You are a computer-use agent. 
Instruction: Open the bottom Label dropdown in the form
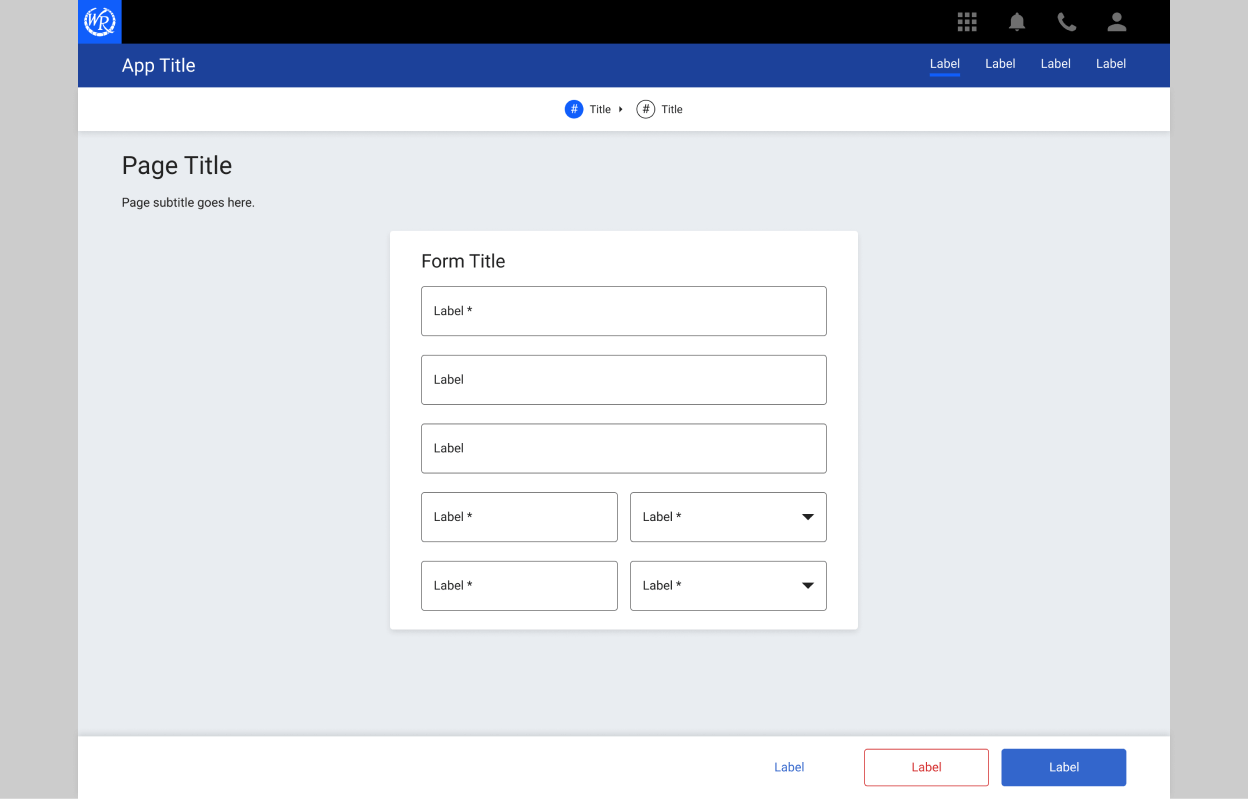(728, 586)
